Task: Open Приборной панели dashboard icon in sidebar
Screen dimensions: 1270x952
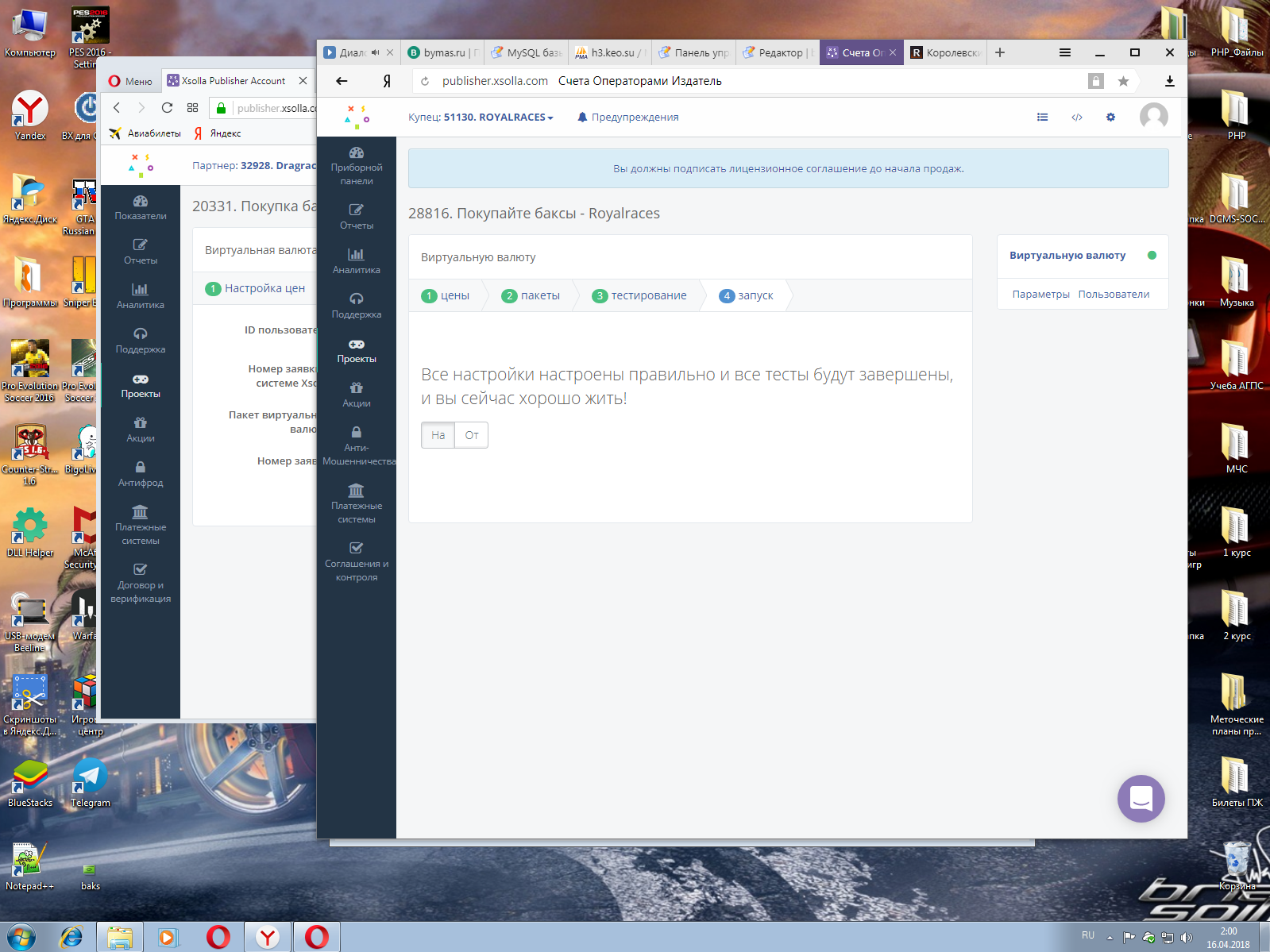Action: (357, 153)
